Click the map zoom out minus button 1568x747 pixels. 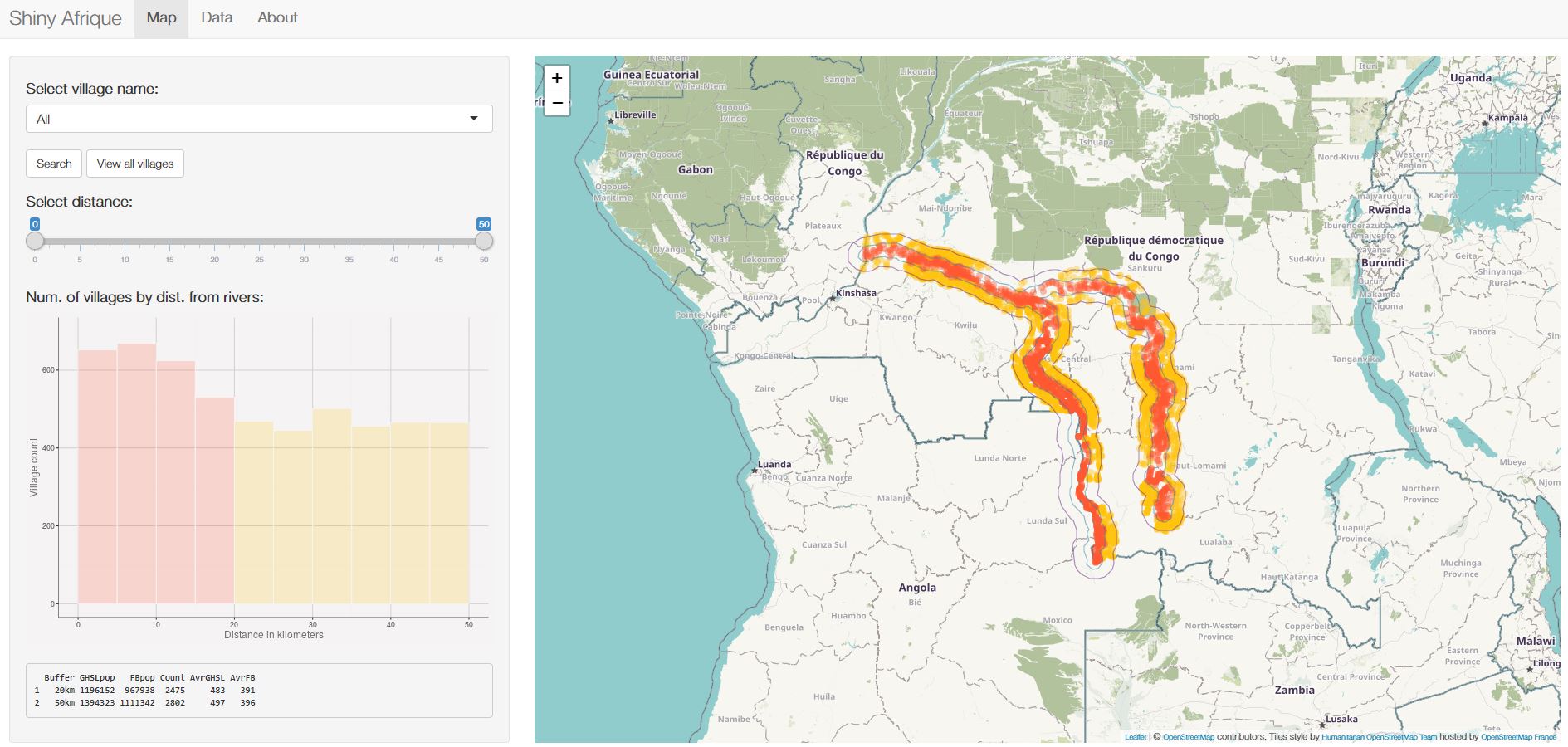pyautogui.click(x=557, y=103)
